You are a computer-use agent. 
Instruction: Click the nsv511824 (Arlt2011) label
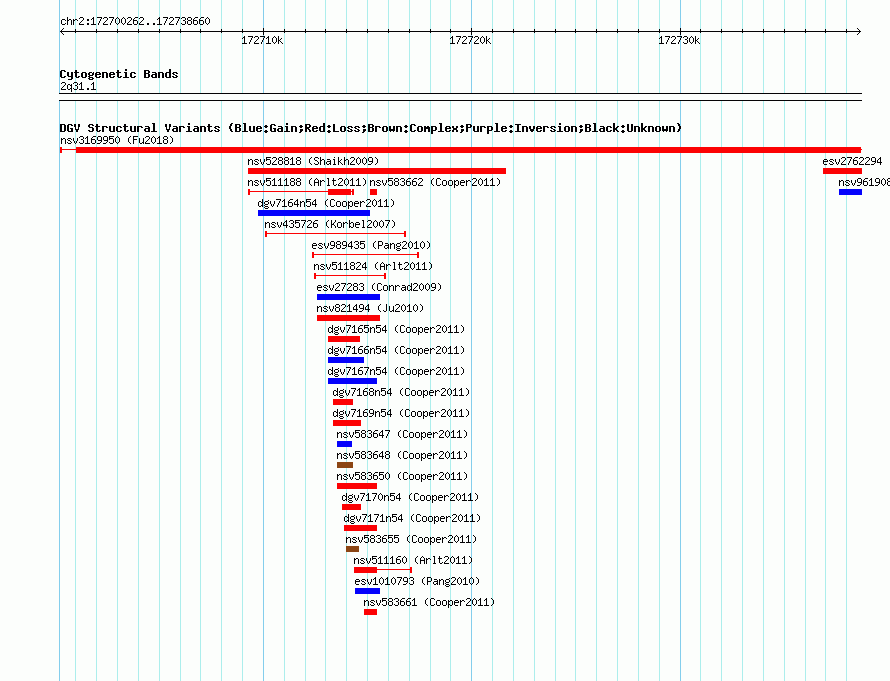click(373, 266)
